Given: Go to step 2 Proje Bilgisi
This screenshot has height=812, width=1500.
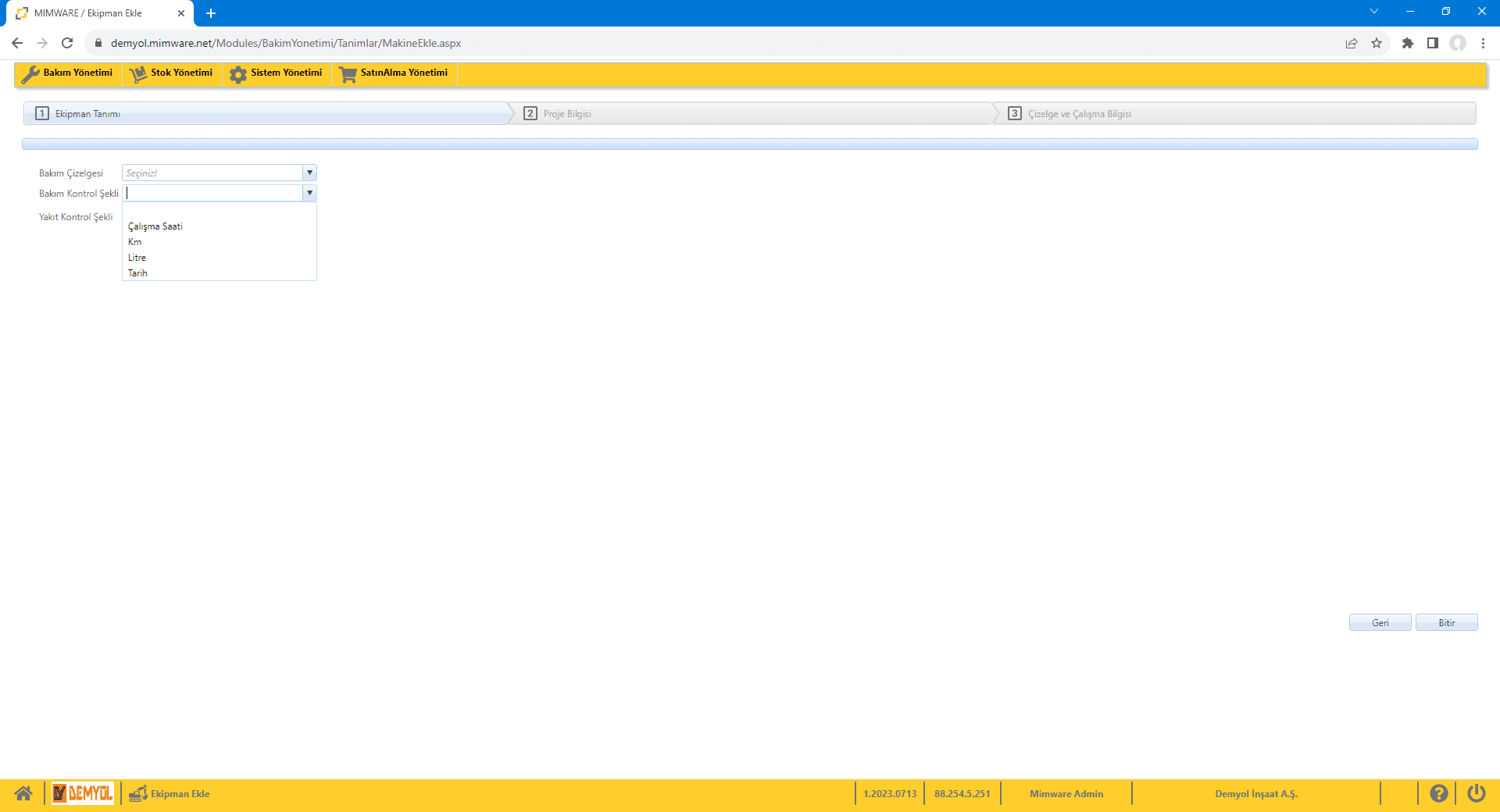Looking at the screenshot, I should click(566, 114).
